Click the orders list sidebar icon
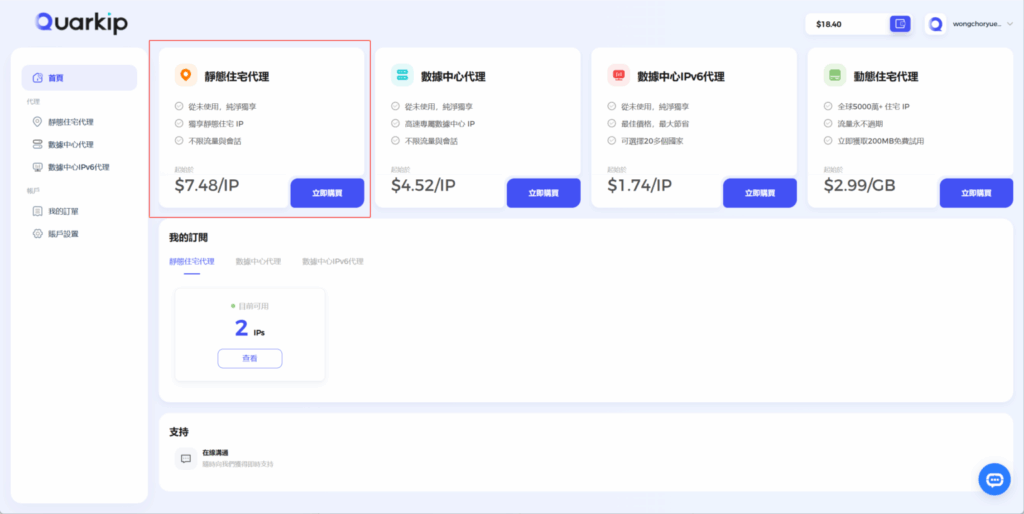Screen dimensions: 1024x514 click(x=37, y=212)
